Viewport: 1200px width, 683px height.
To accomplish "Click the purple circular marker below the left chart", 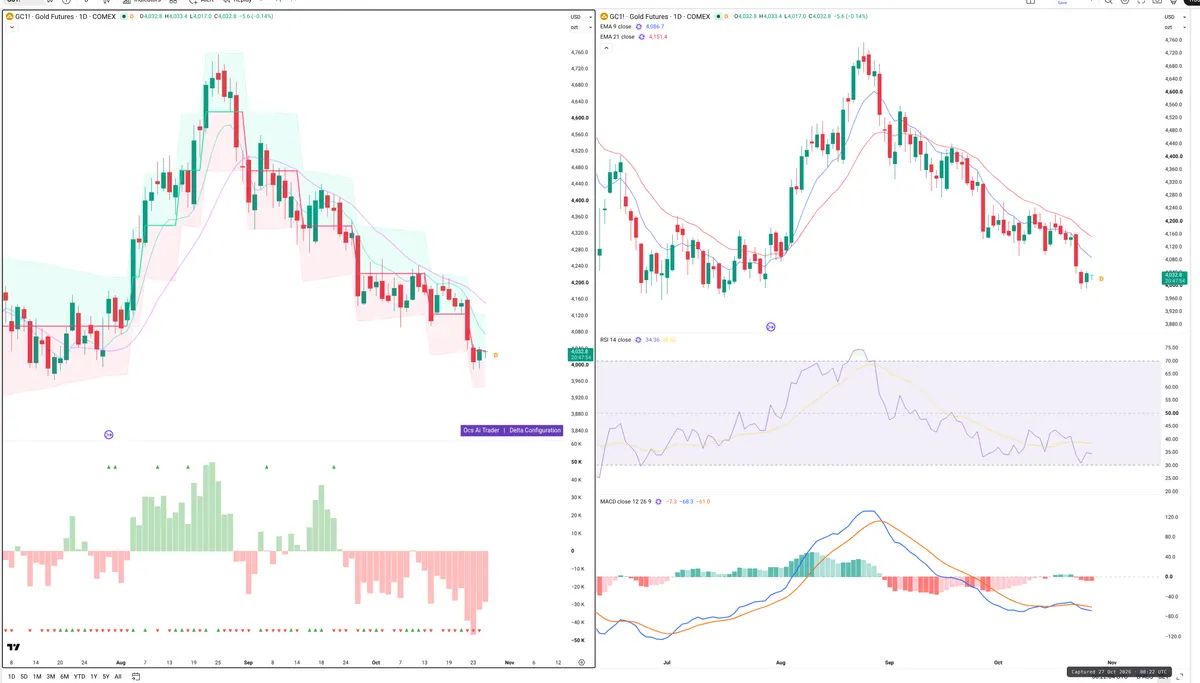I will (x=108, y=434).
